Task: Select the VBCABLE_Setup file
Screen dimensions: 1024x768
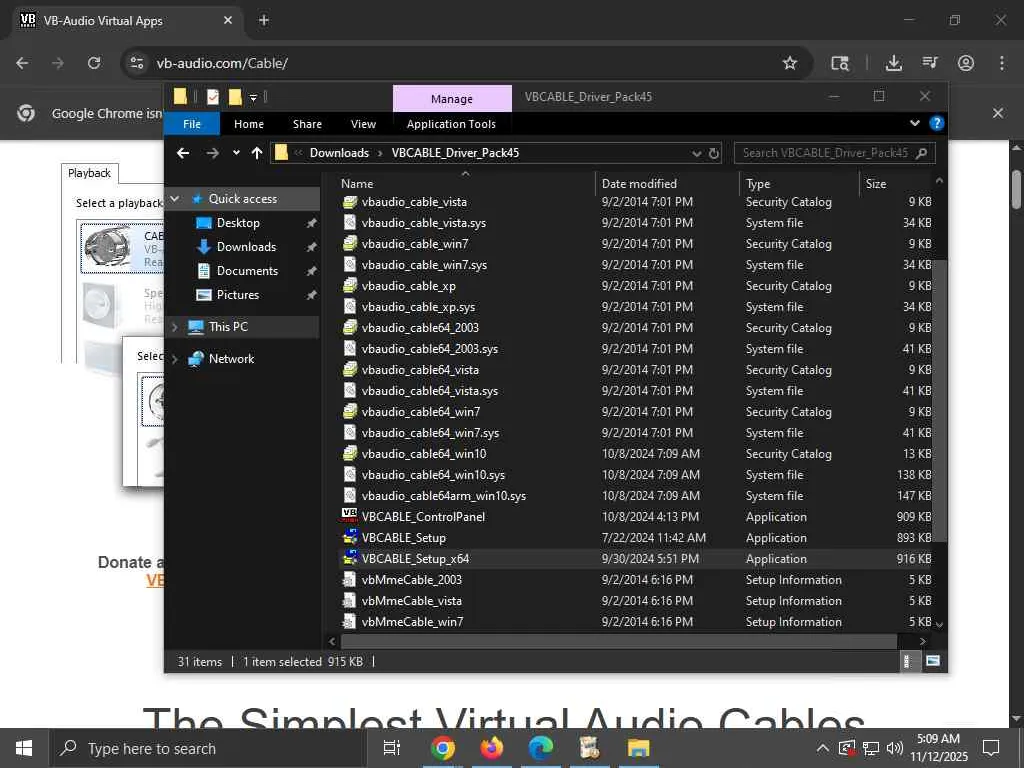Action: click(x=403, y=538)
